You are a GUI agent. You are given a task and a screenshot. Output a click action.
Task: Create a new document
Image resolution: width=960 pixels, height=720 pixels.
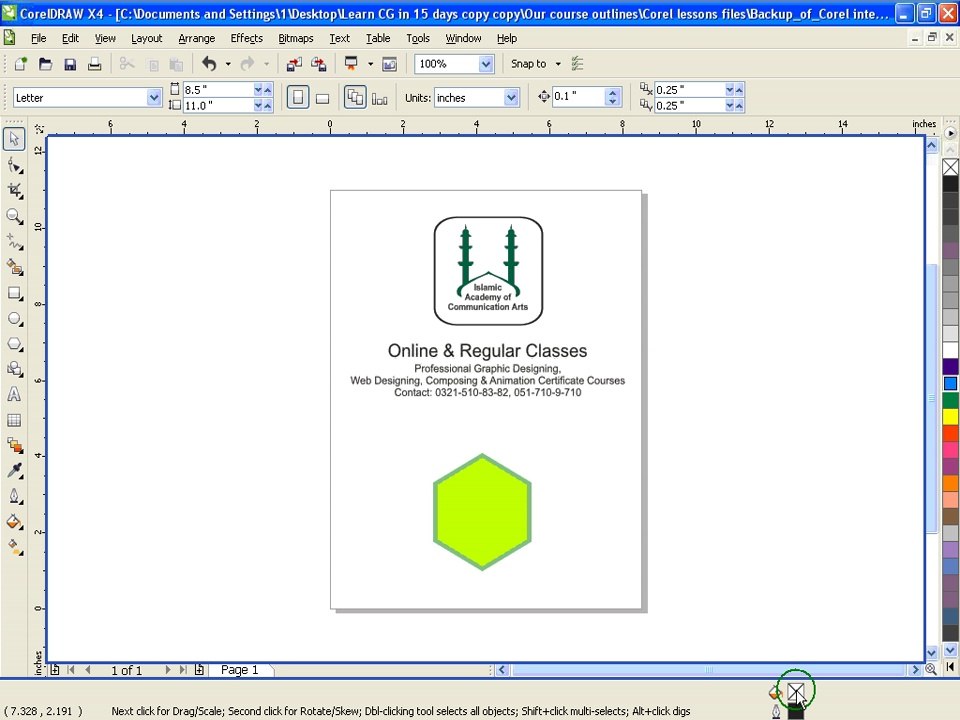tap(21, 64)
